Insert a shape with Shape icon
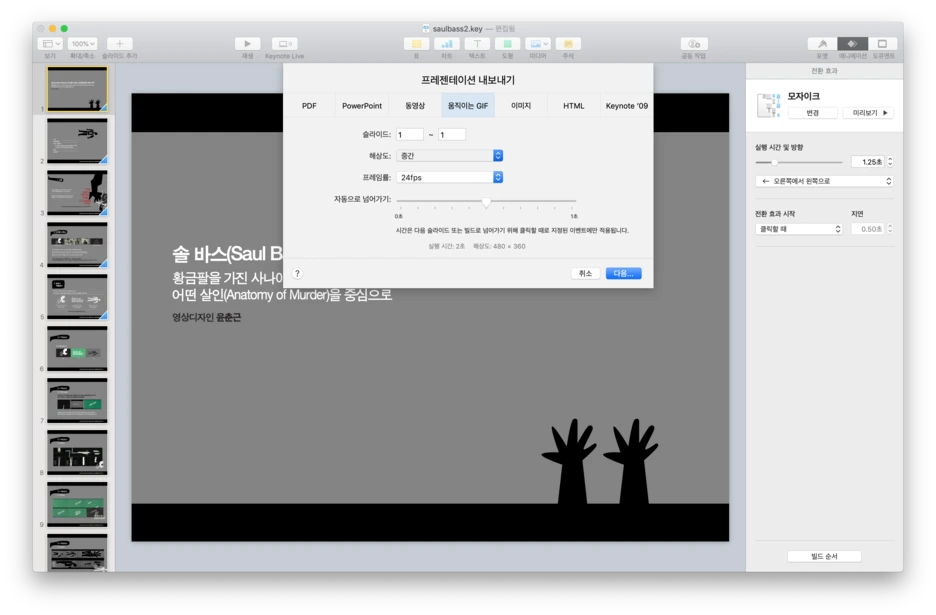936x615 pixels. [x=507, y=44]
